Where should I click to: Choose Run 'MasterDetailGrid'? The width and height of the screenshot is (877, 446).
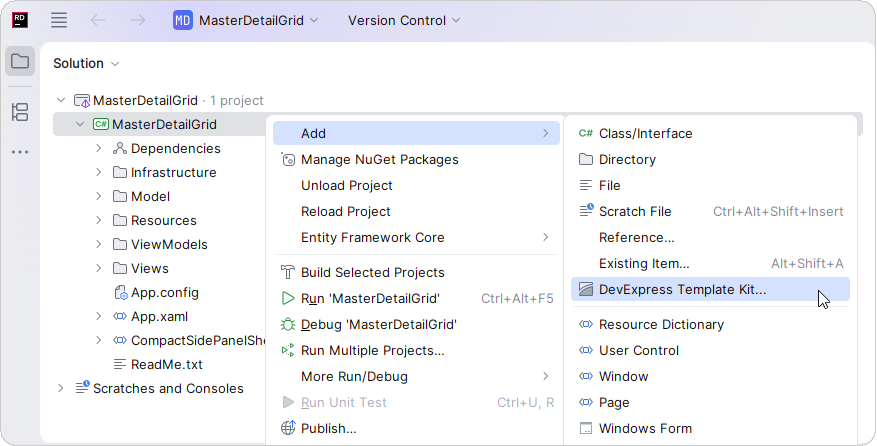pyautogui.click(x=416, y=298)
